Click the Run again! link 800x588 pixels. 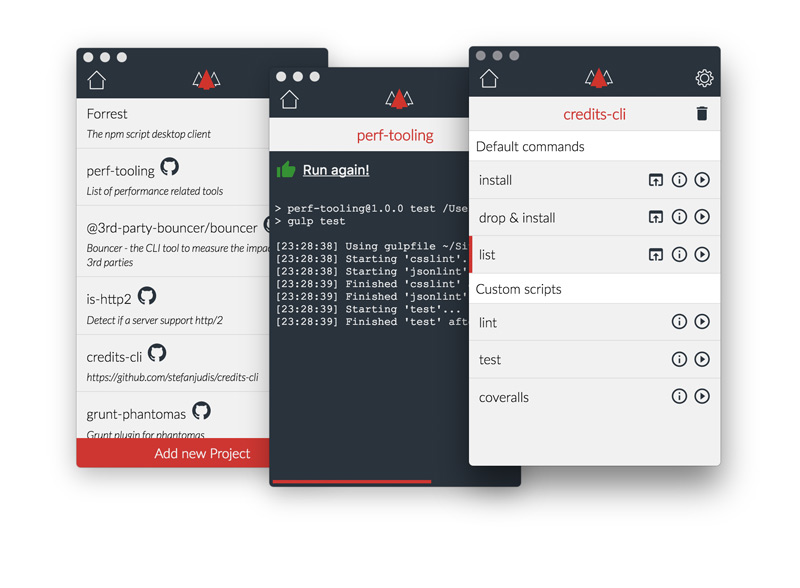click(336, 170)
